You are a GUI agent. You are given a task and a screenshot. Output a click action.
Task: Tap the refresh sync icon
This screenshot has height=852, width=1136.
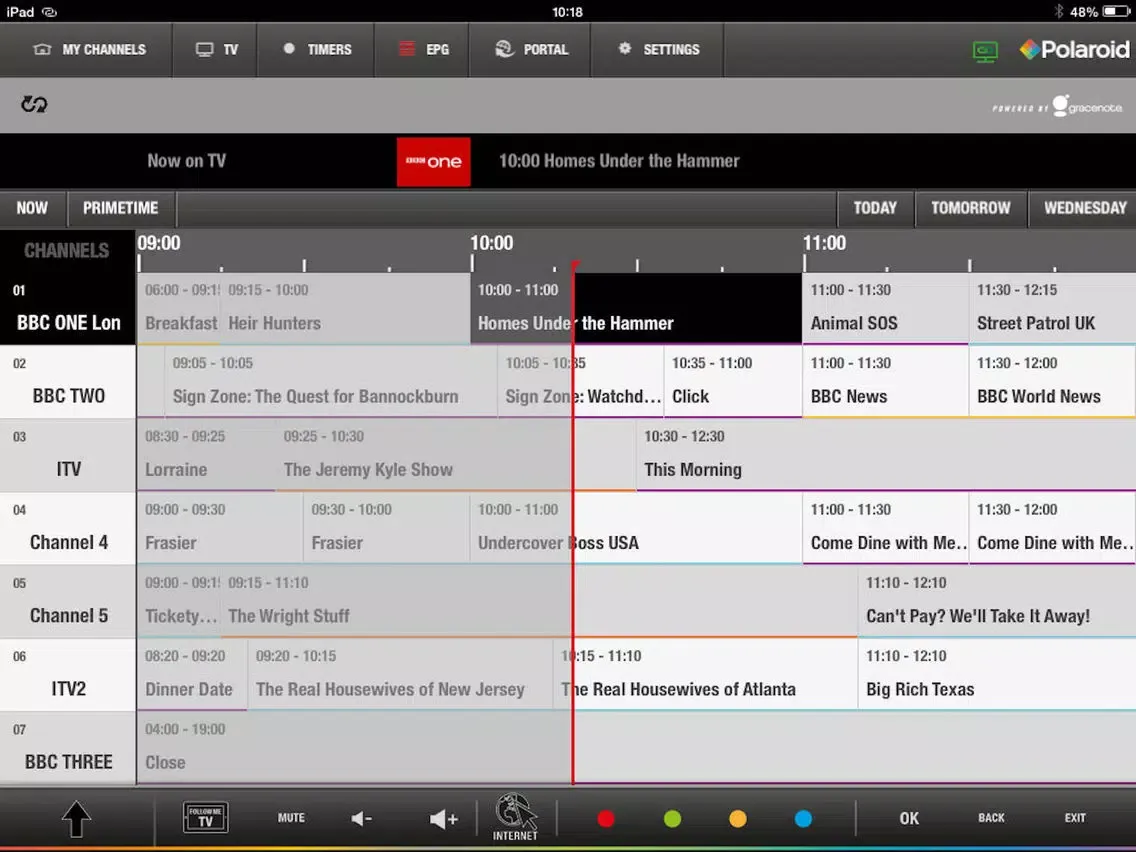pyautogui.click(x=33, y=104)
